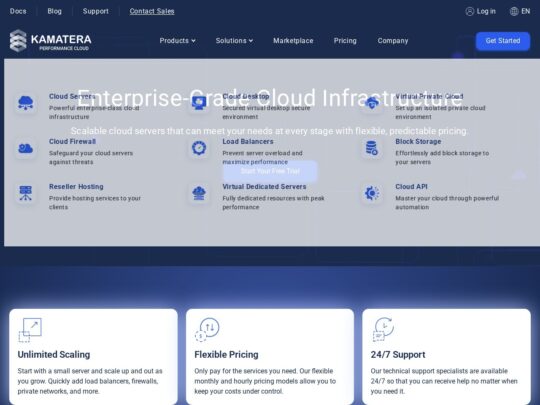
Task: Click the Kamatera logo
Action: coord(51,41)
